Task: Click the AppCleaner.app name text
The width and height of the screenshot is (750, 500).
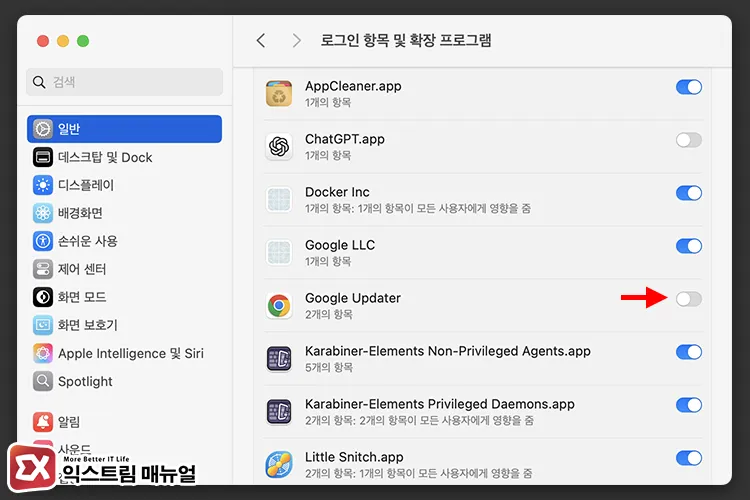Action: coord(353,86)
